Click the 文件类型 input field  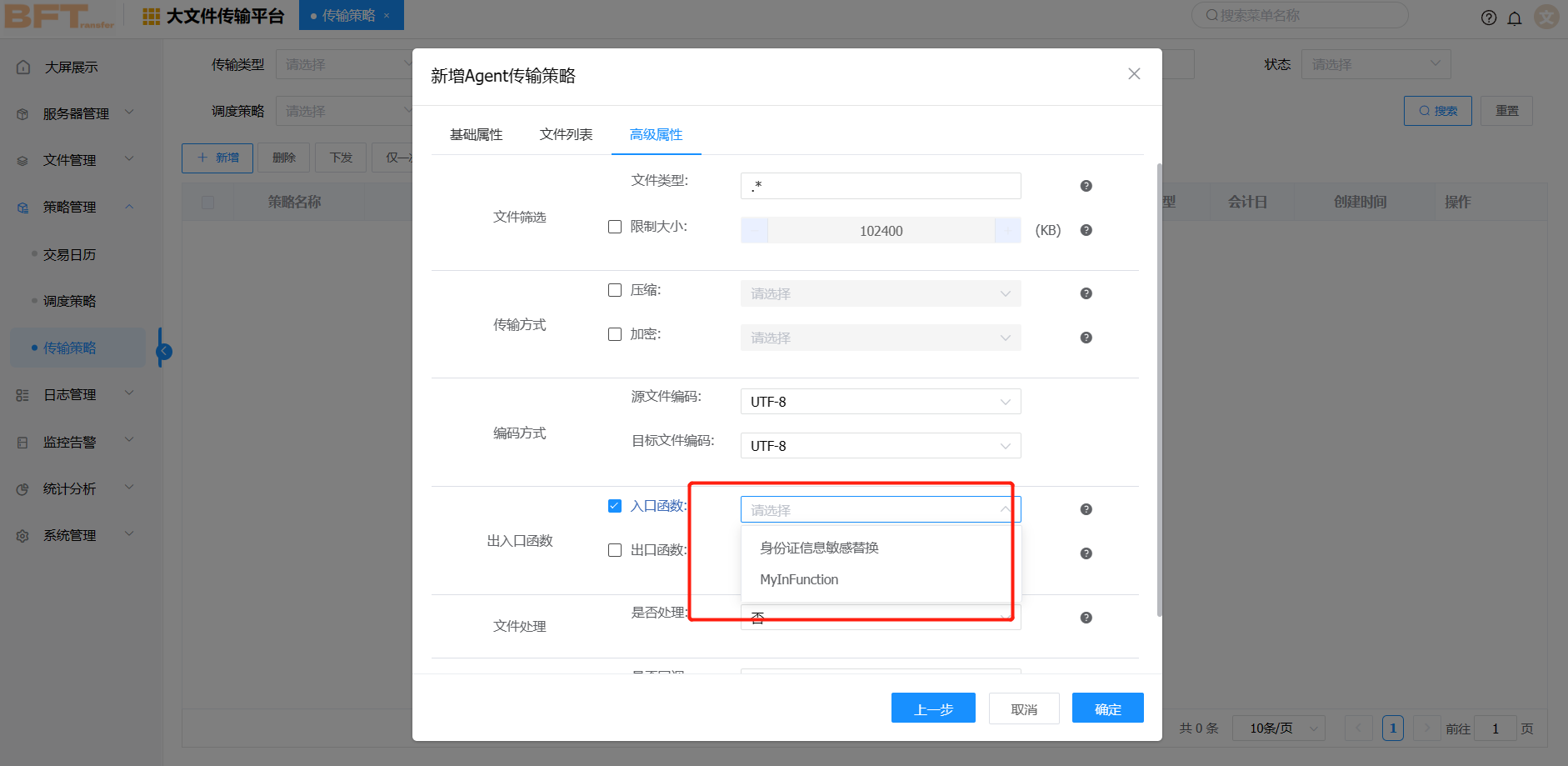(x=881, y=186)
